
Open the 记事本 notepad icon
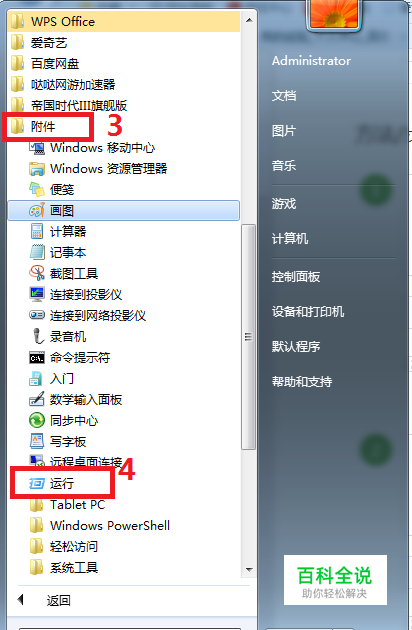37,252
